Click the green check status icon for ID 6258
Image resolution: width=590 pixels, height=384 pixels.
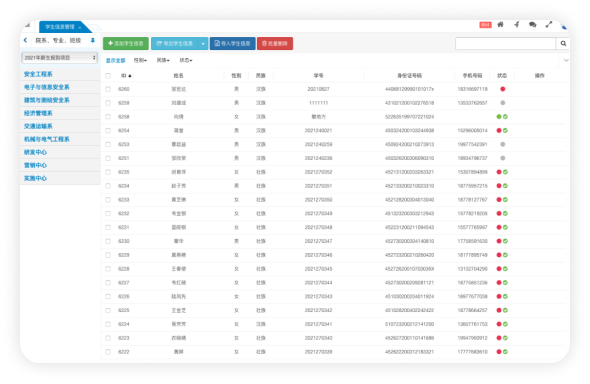pyautogui.click(x=505, y=117)
